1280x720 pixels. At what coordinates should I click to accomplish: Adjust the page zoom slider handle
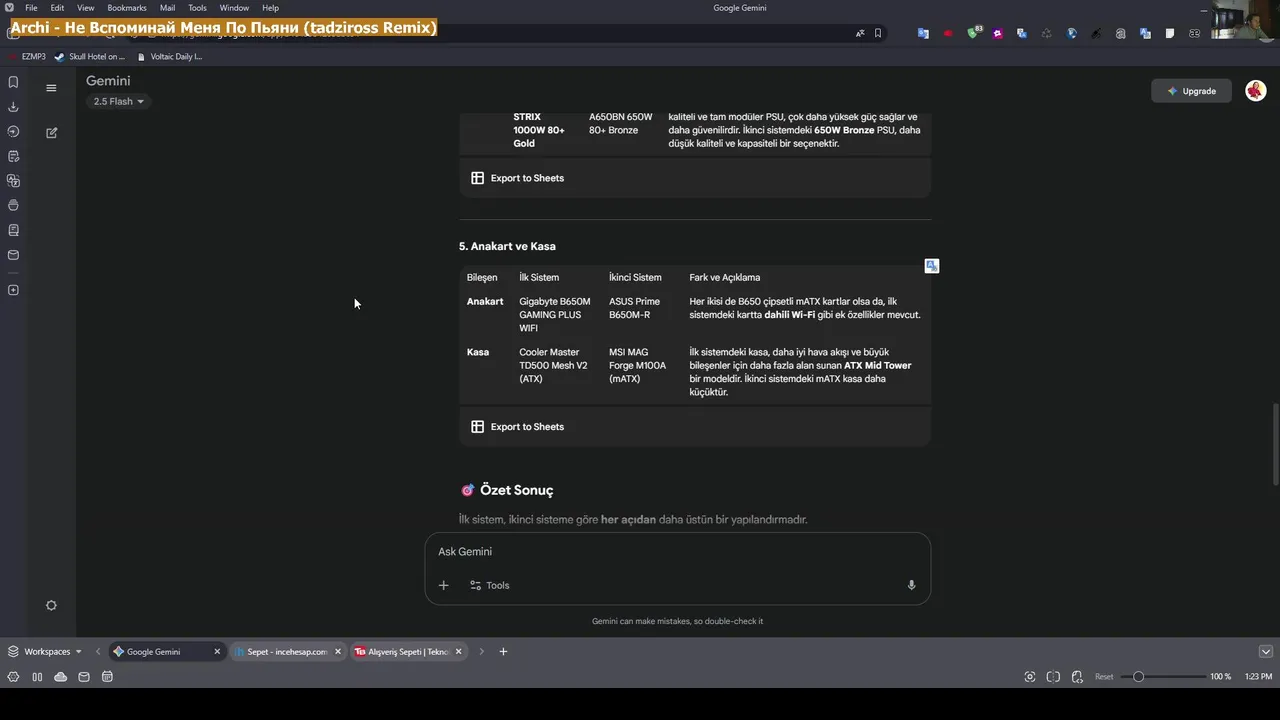coord(1138,677)
